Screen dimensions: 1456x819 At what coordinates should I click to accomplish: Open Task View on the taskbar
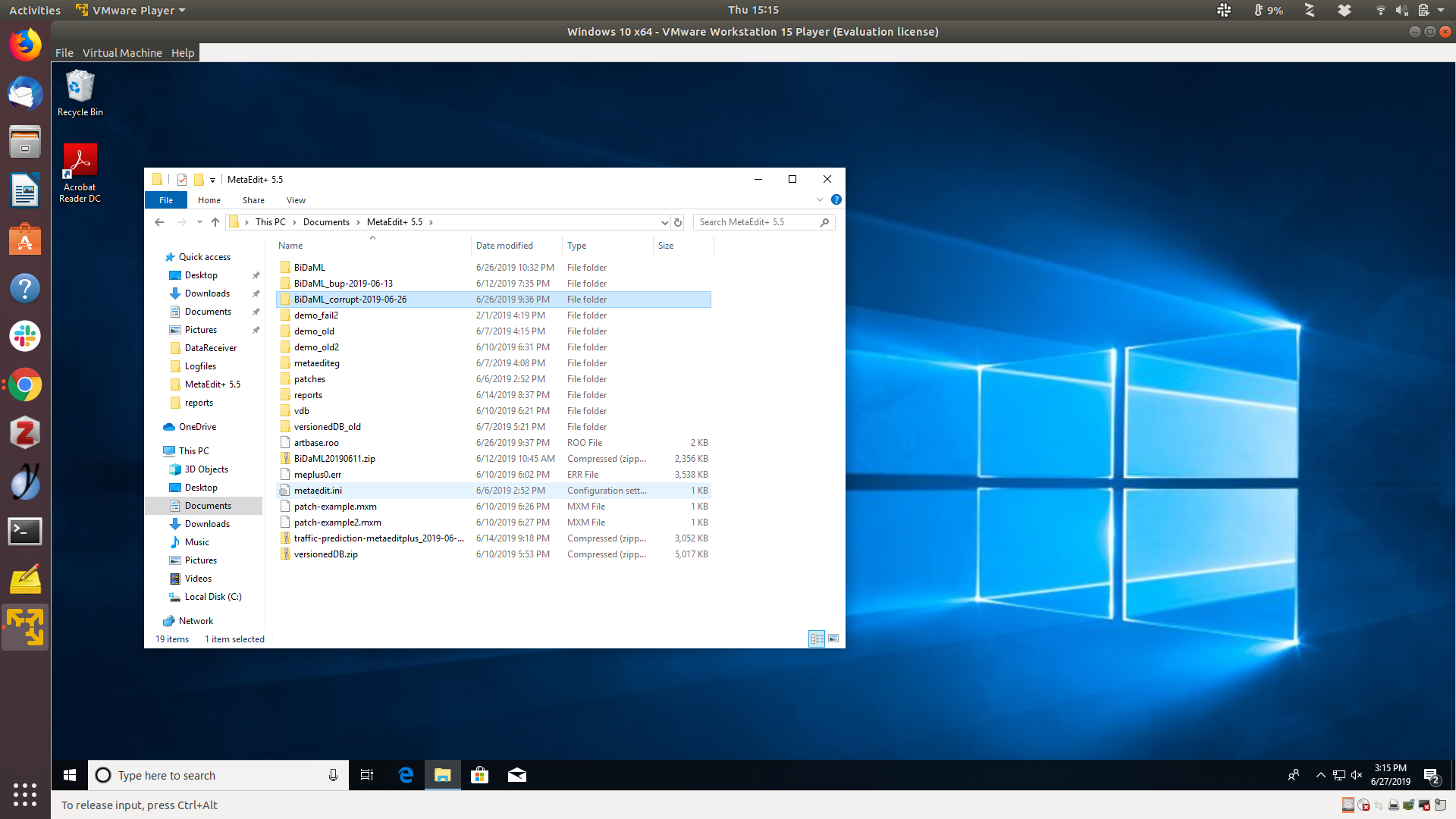tap(367, 775)
